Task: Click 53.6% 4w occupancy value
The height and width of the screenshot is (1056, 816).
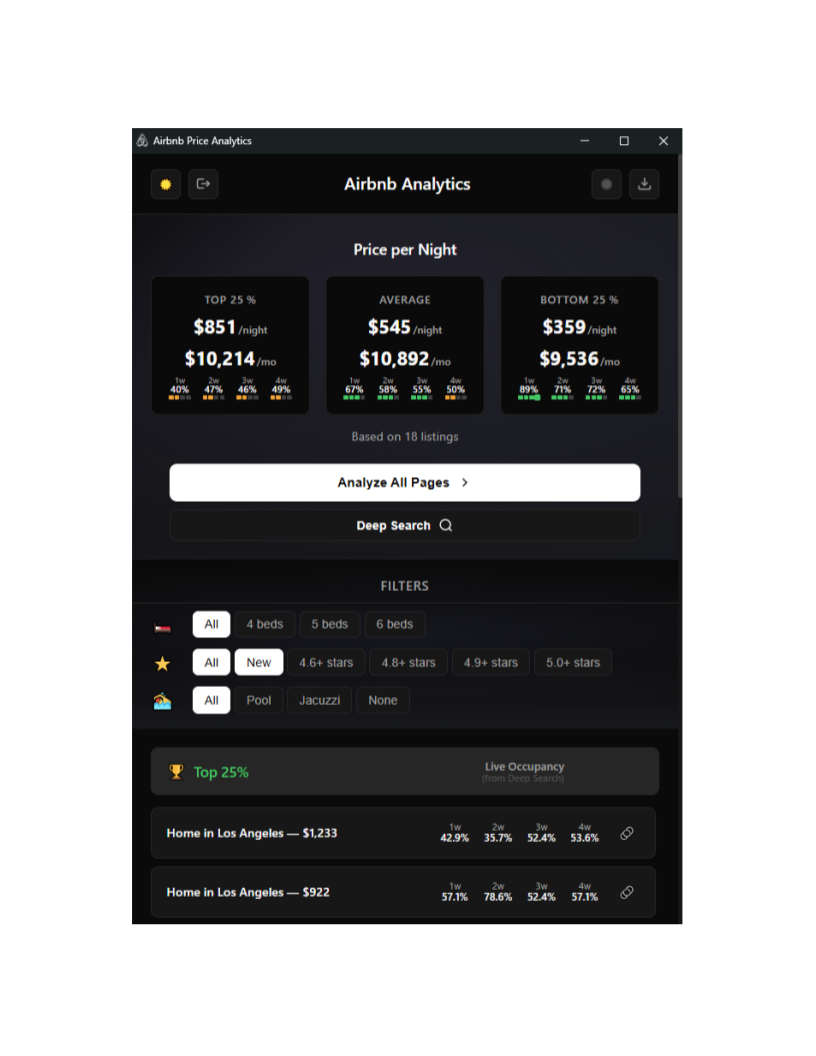Action: 584,838
